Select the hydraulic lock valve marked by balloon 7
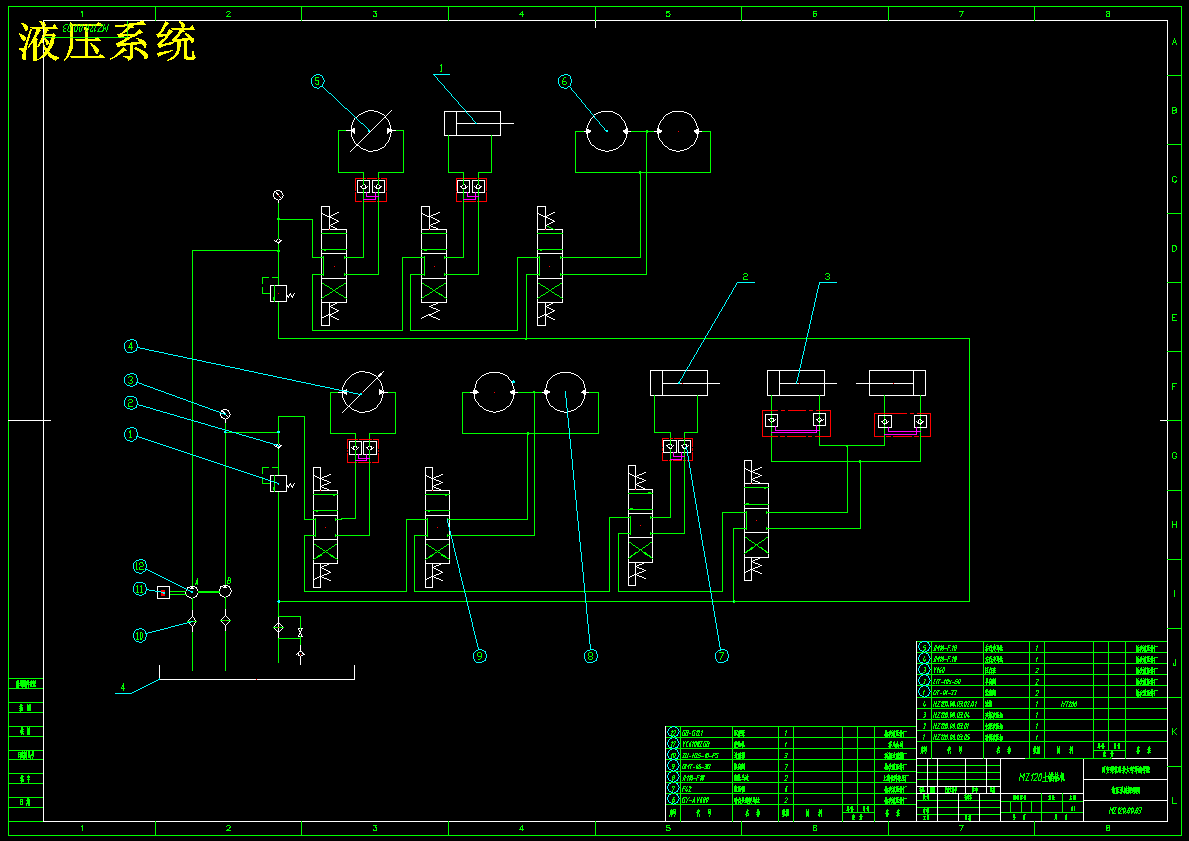Image resolution: width=1189 pixels, height=841 pixels. coord(677,447)
